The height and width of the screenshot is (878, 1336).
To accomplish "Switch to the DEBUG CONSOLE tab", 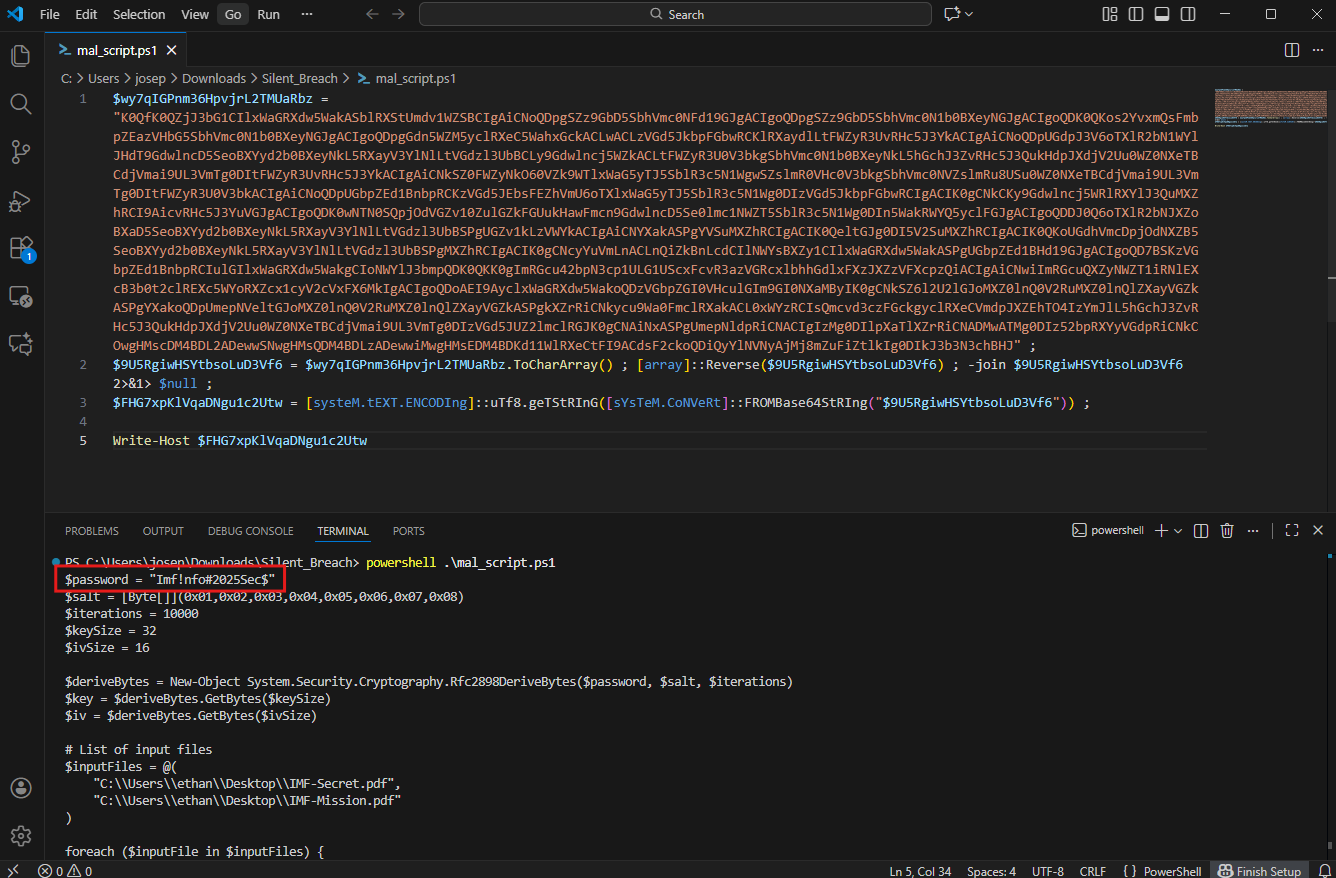I will click(x=250, y=531).
